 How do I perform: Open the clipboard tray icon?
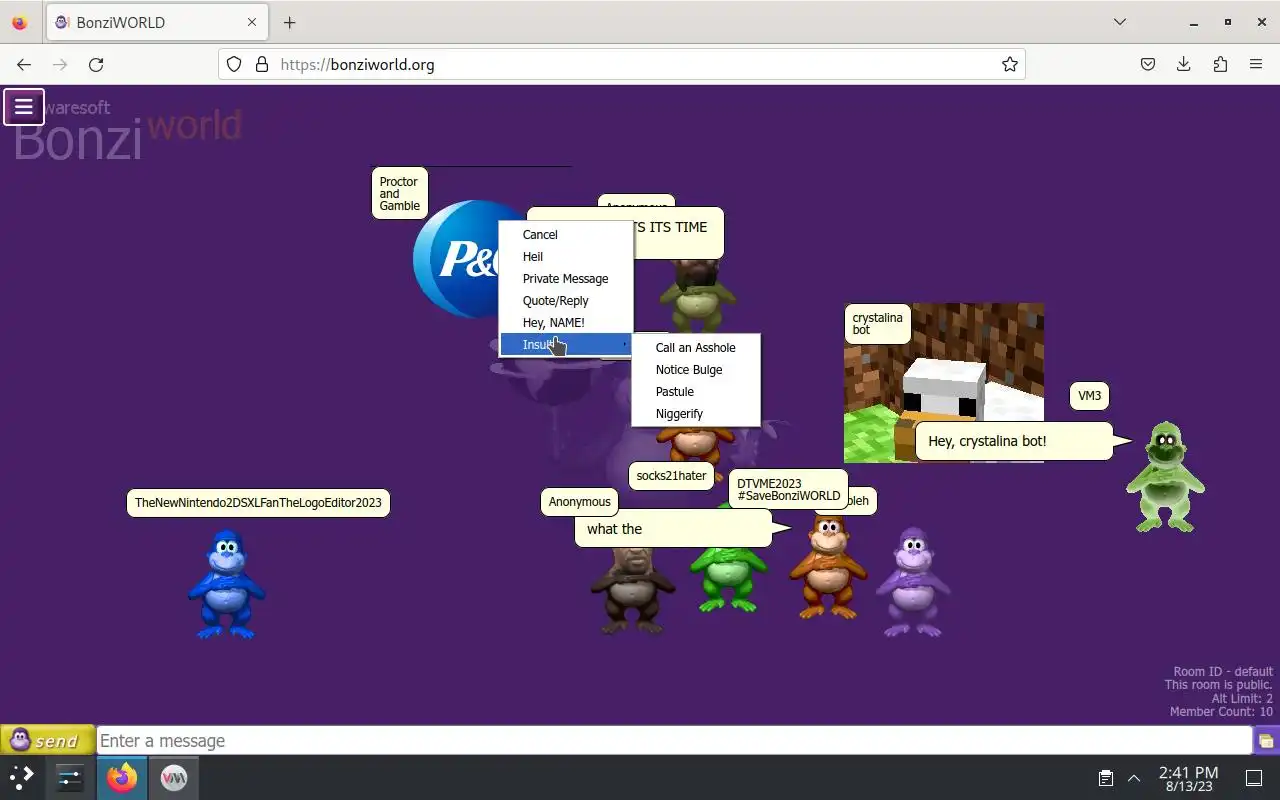coord(1105,778)
